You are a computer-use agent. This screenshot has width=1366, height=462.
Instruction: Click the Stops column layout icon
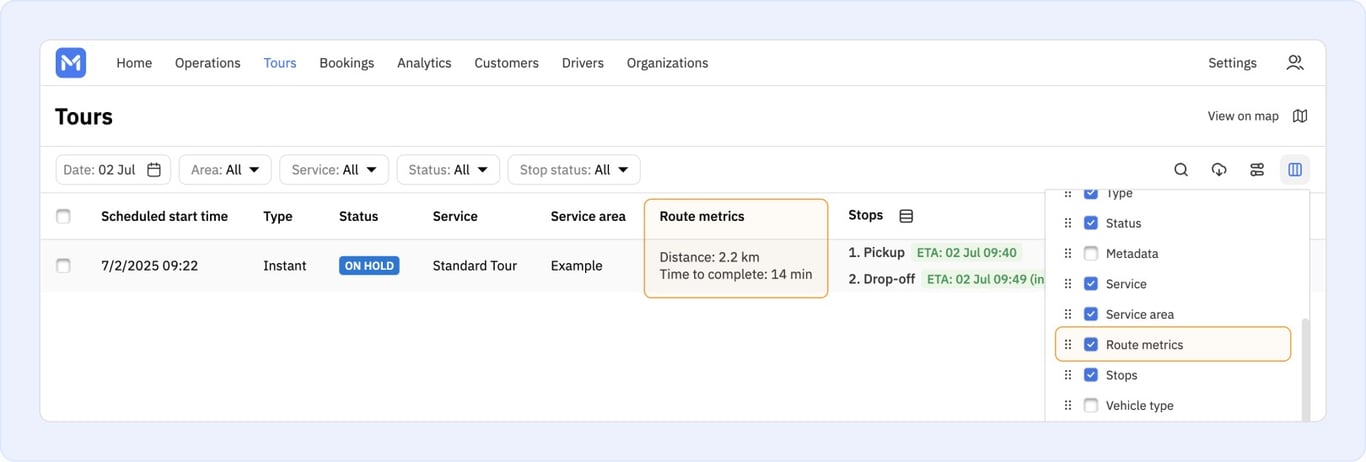tap(906, 216)
